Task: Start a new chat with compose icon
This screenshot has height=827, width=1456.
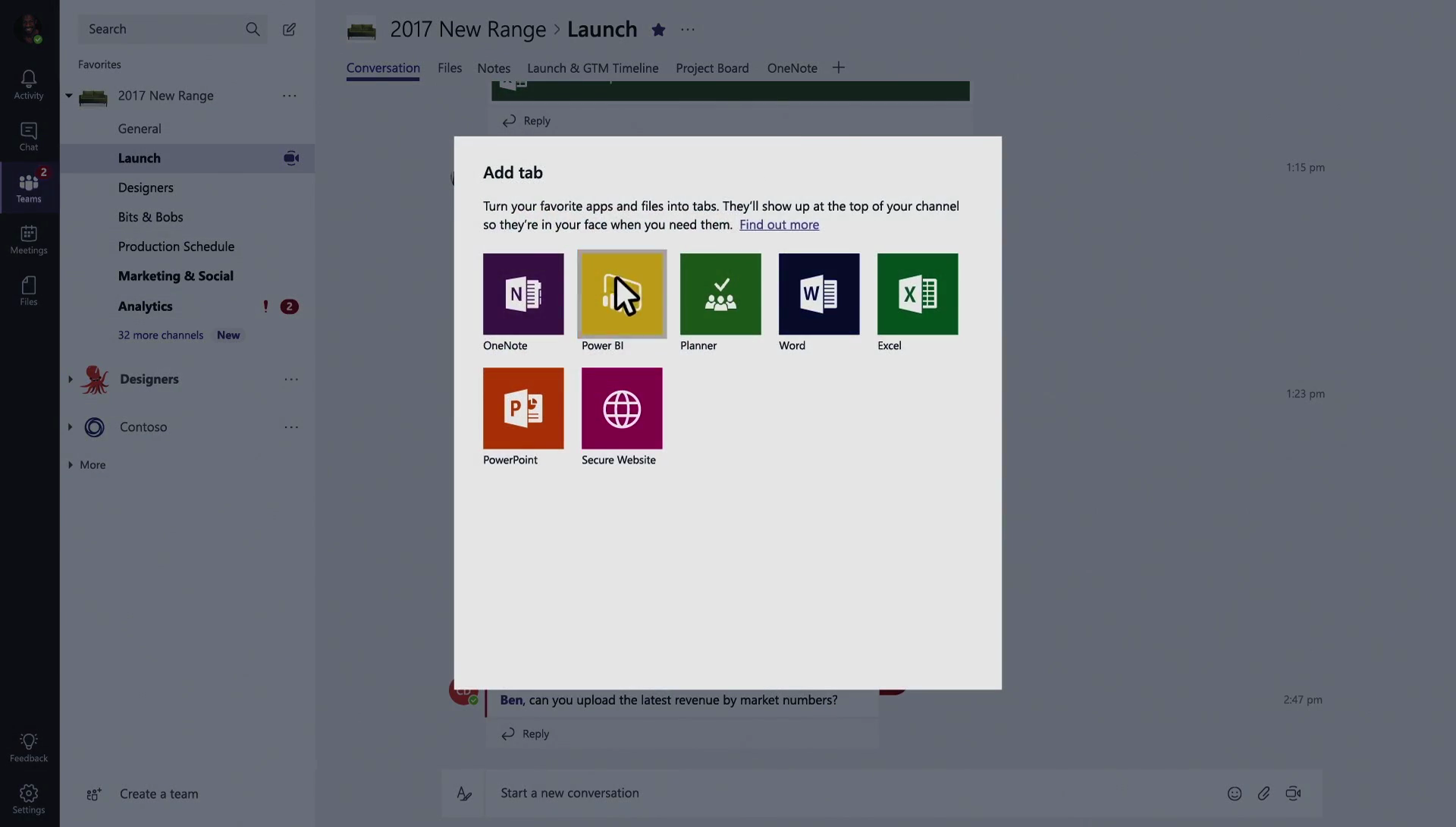Action: [x=289, y=29]
